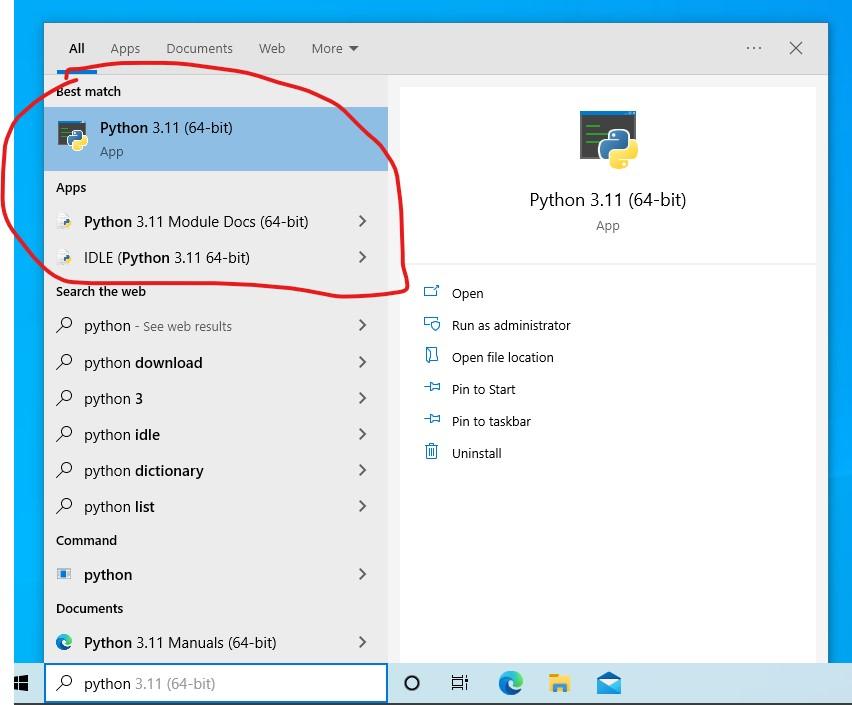Click the Pin to taskbar pin icon
Image resolution: width=852 pixels, height=705 pixels.
click(x=432, y=419)
